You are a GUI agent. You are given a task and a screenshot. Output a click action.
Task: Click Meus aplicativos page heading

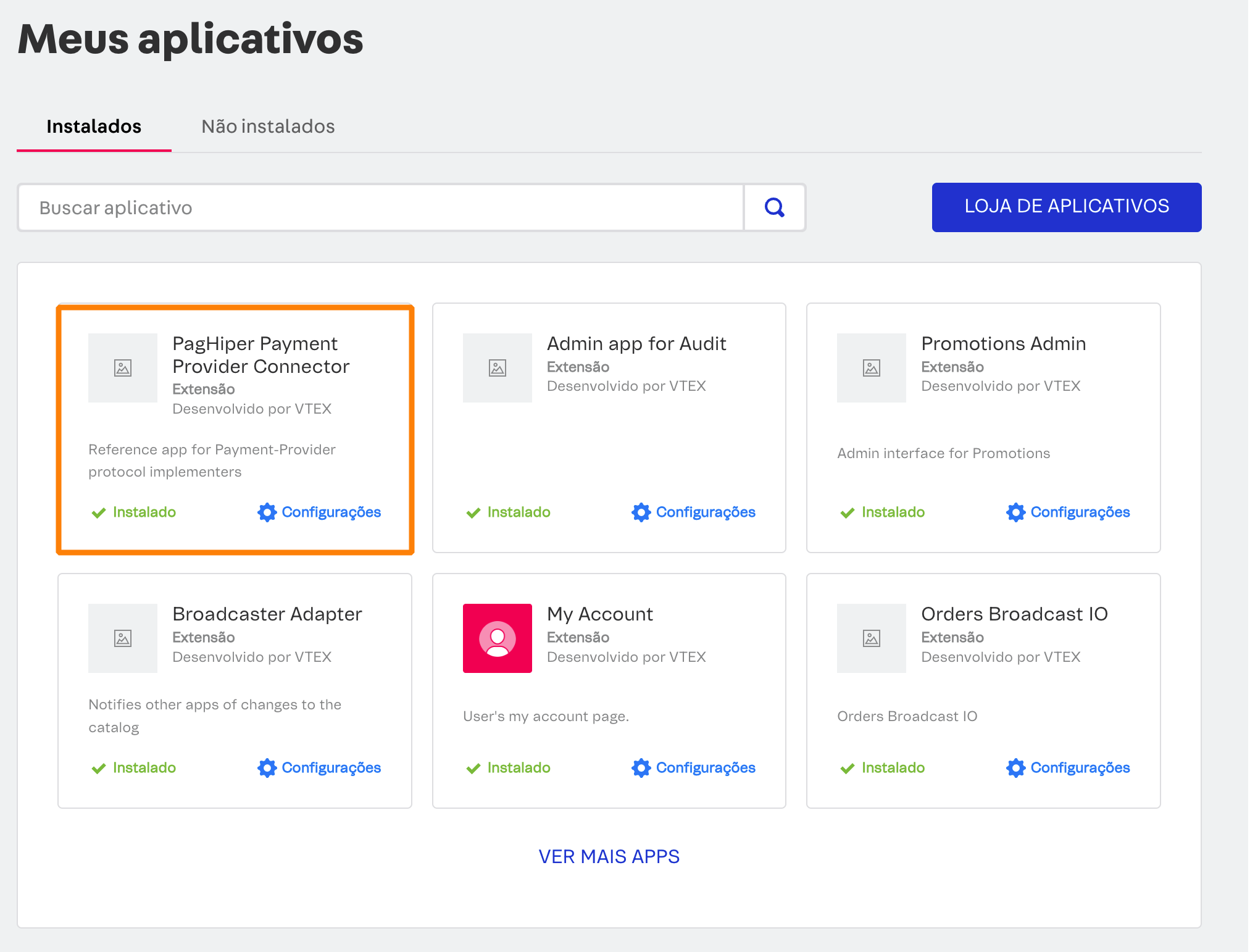coord(191,40)
